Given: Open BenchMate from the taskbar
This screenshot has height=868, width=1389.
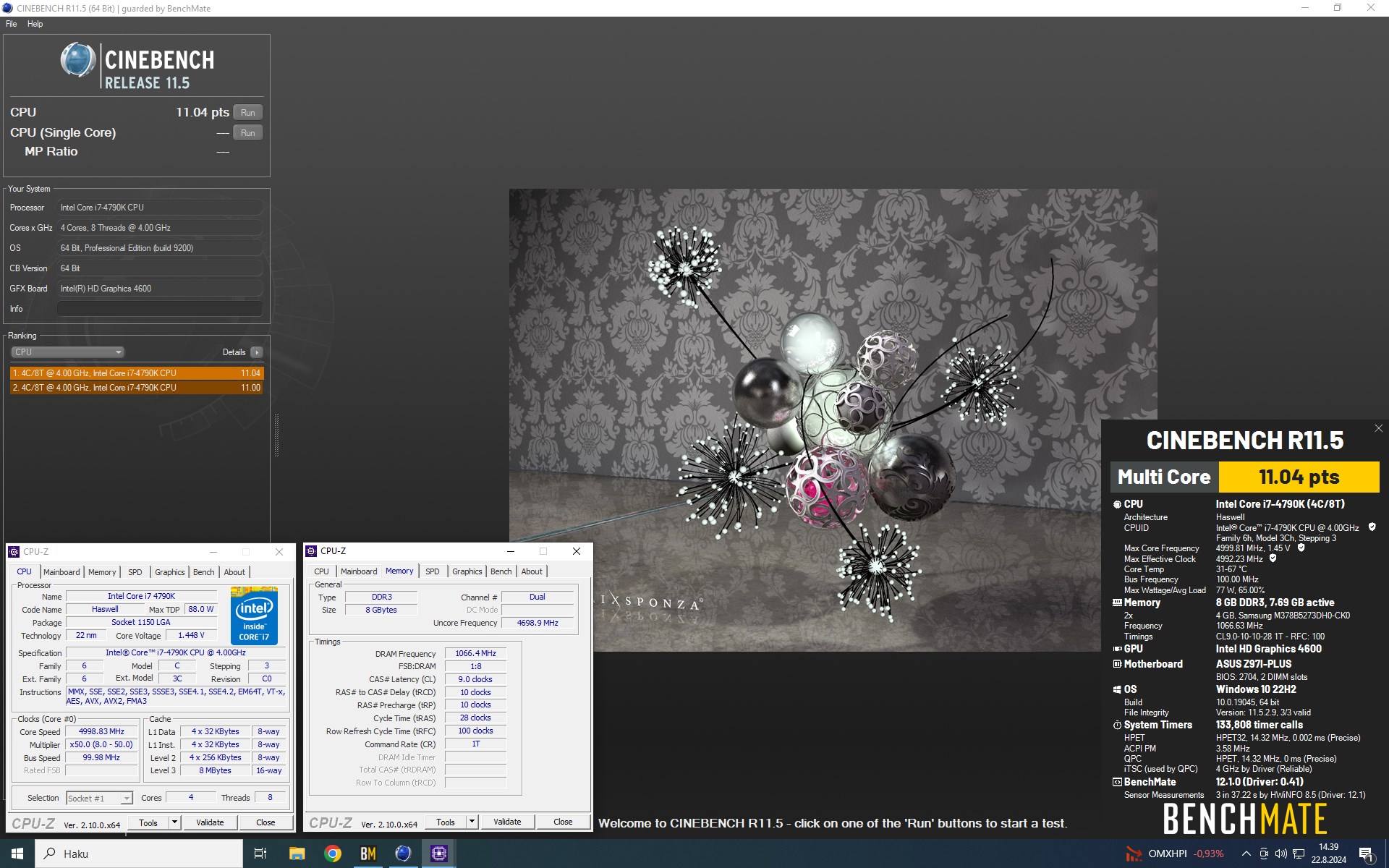Looking at the screenshot, I should click(368, 854).
